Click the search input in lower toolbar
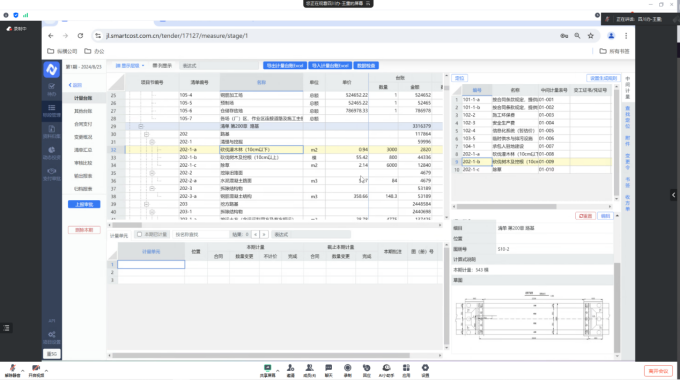Viewport: 680px width, 380px height. coord(201,234)
